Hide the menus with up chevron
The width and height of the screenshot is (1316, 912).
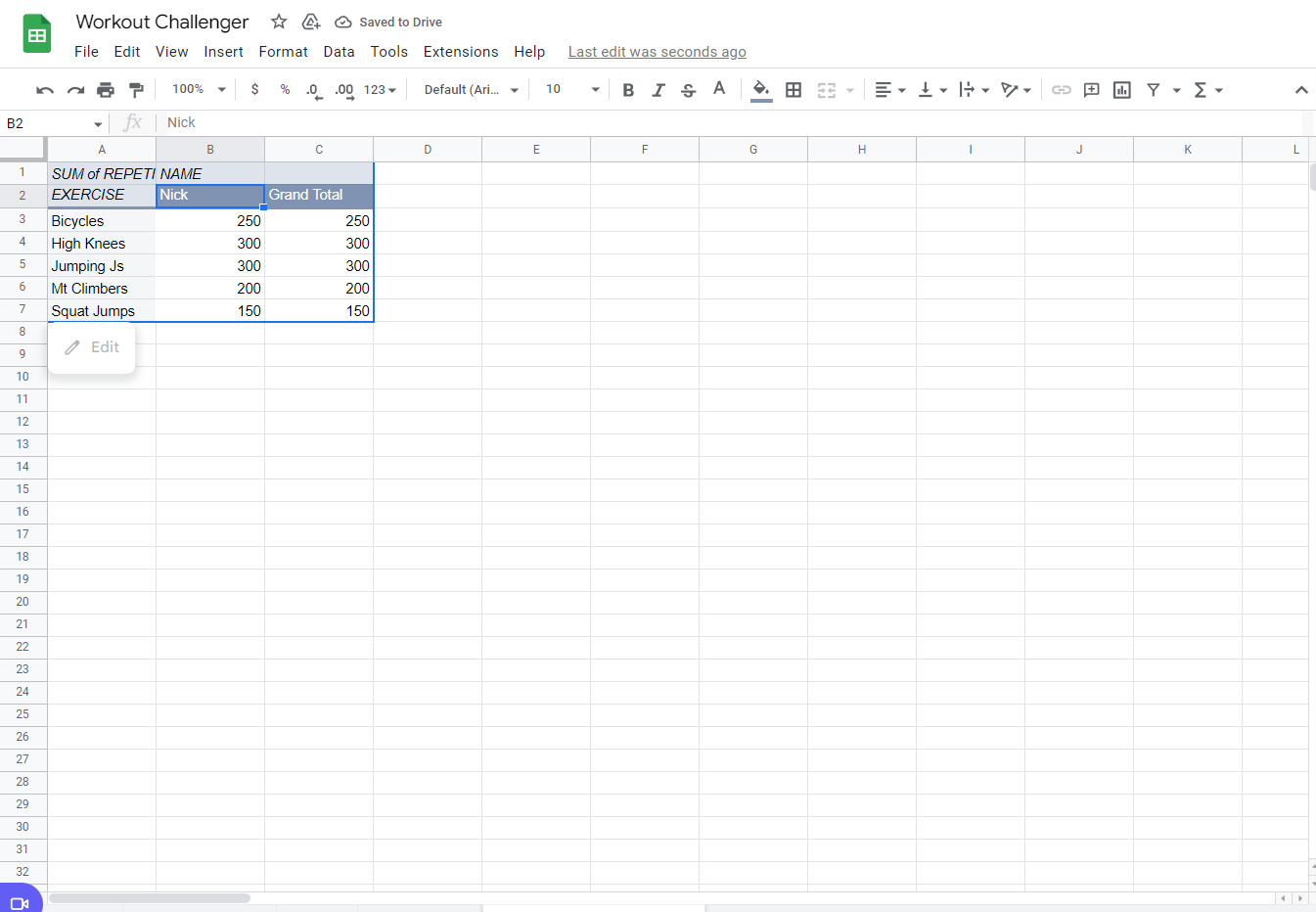[x=1301, y=90]
